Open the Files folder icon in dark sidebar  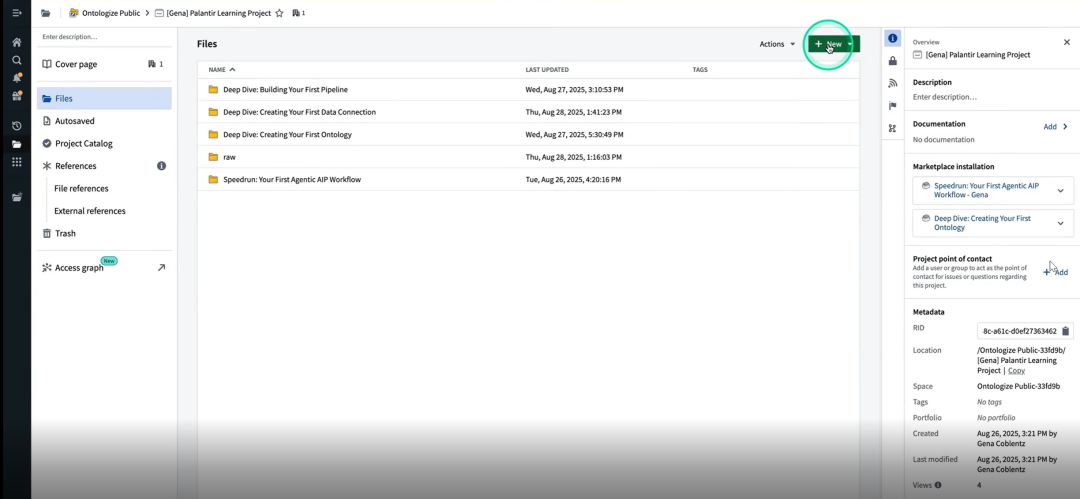17,144
